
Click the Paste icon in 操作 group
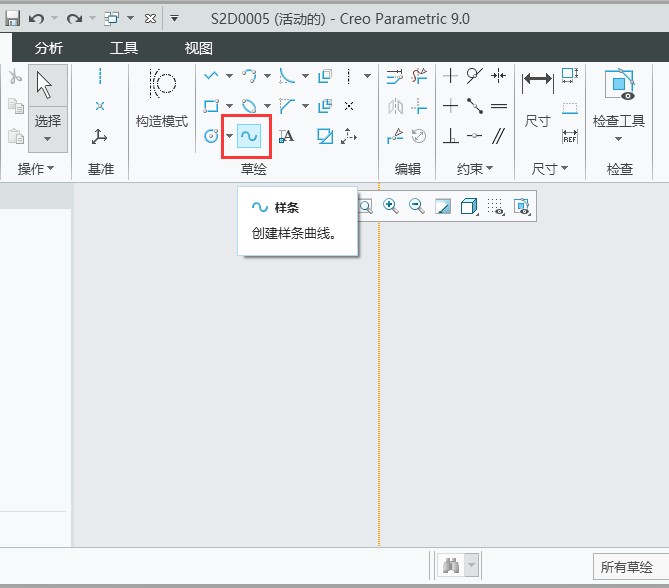click(16, 137)
